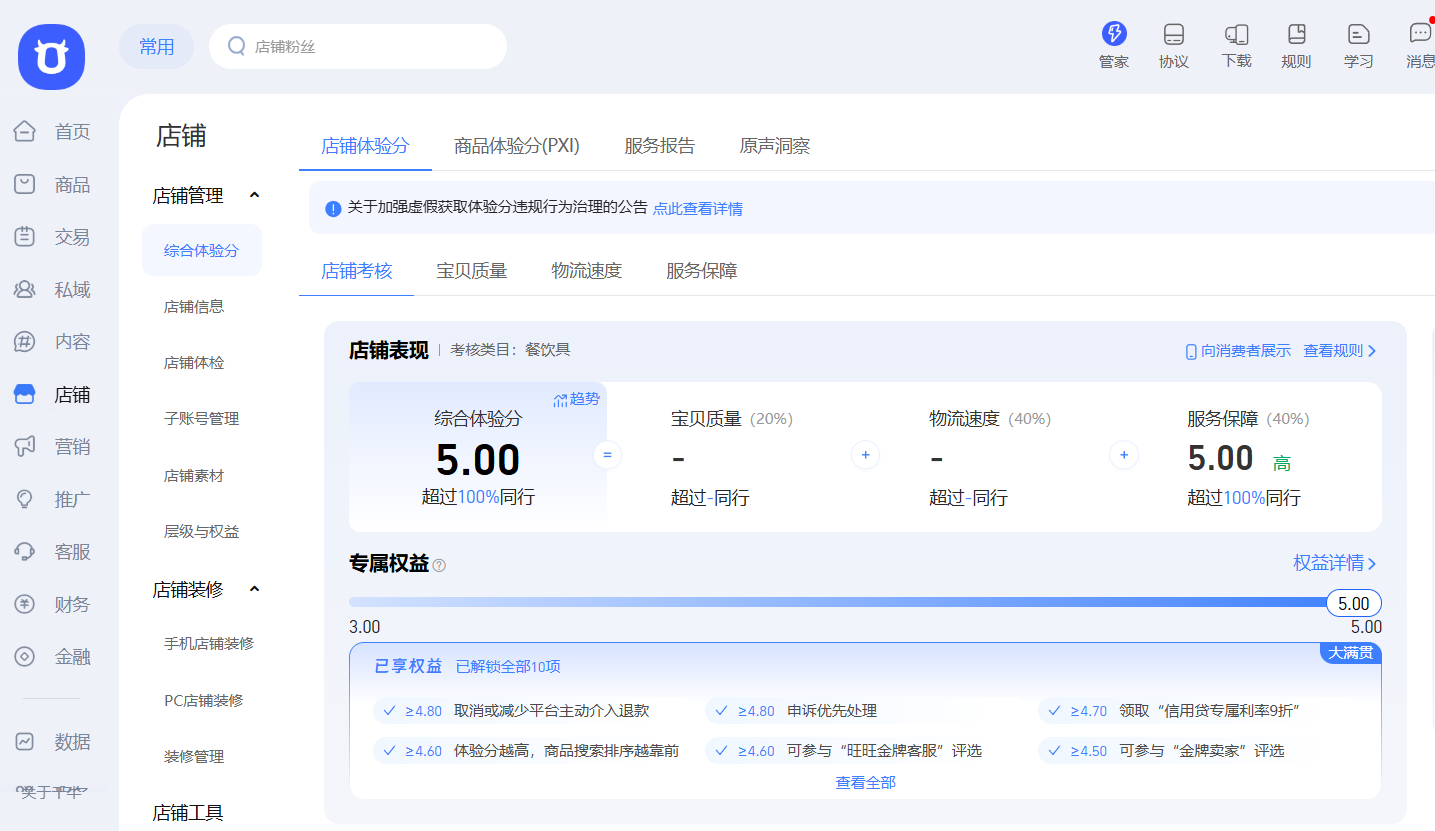This screenshot has width=1435, height=831.
Task: Click 向消费者展示 link
Action: pos(1238,351)
